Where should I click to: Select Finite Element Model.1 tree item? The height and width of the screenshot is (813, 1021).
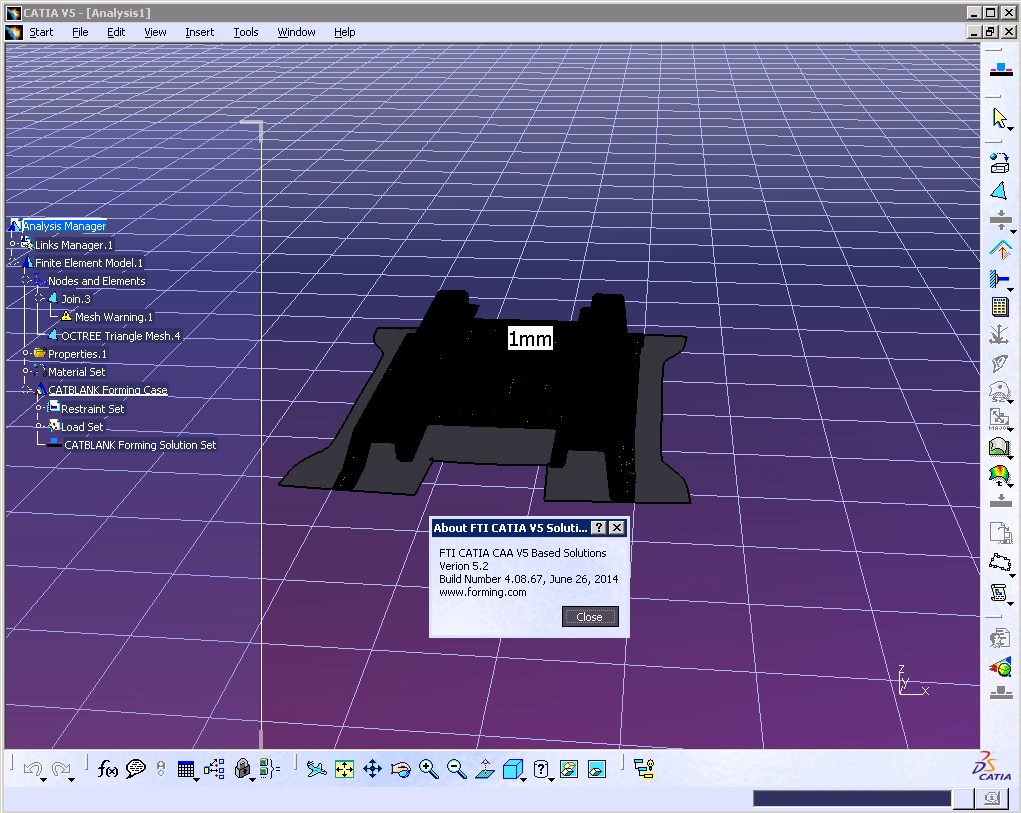(x=89, y=262)
